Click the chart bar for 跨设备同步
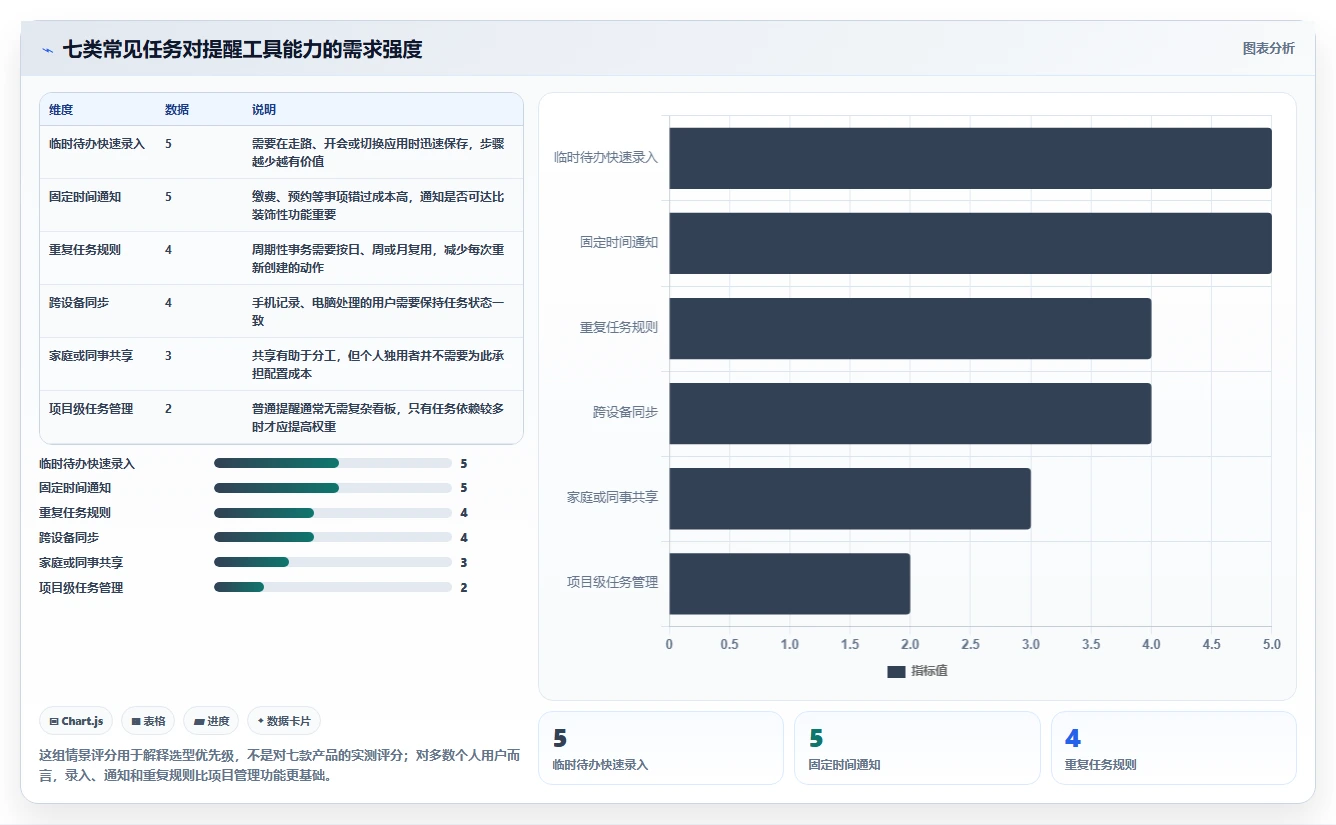 tap(910, 413)
